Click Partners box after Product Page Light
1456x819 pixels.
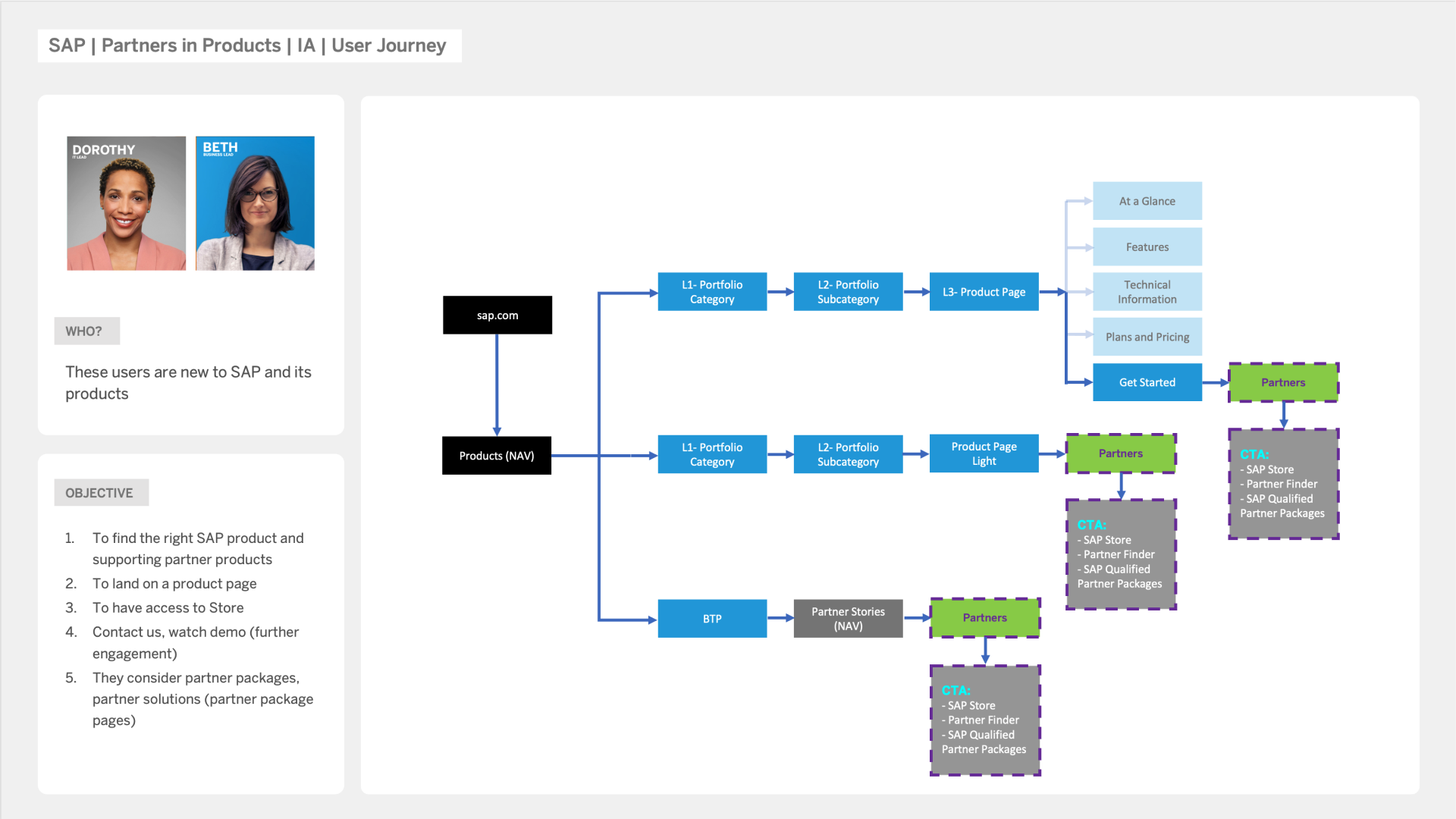tap(1121, 453)
